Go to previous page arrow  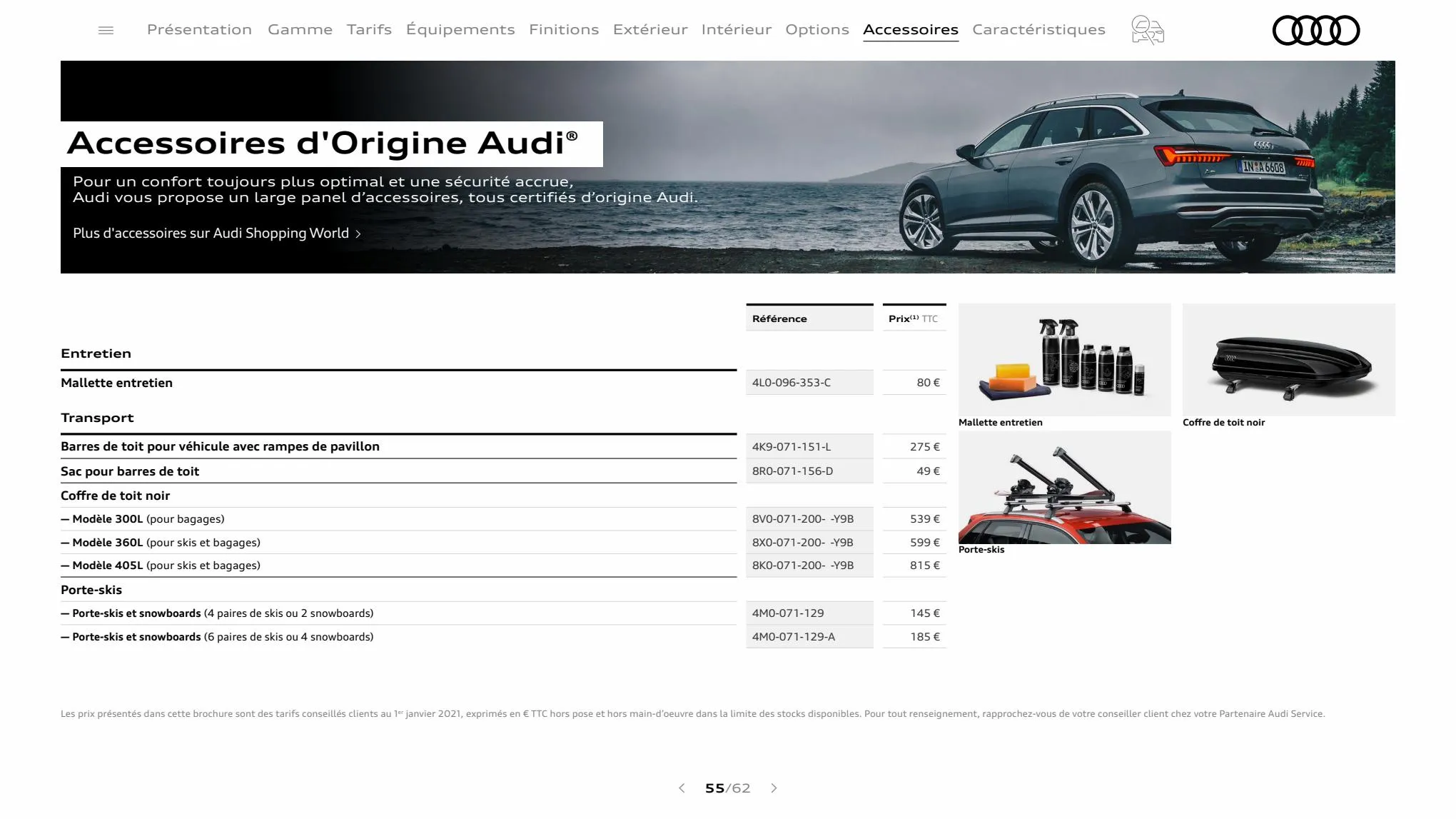[682, 788]
